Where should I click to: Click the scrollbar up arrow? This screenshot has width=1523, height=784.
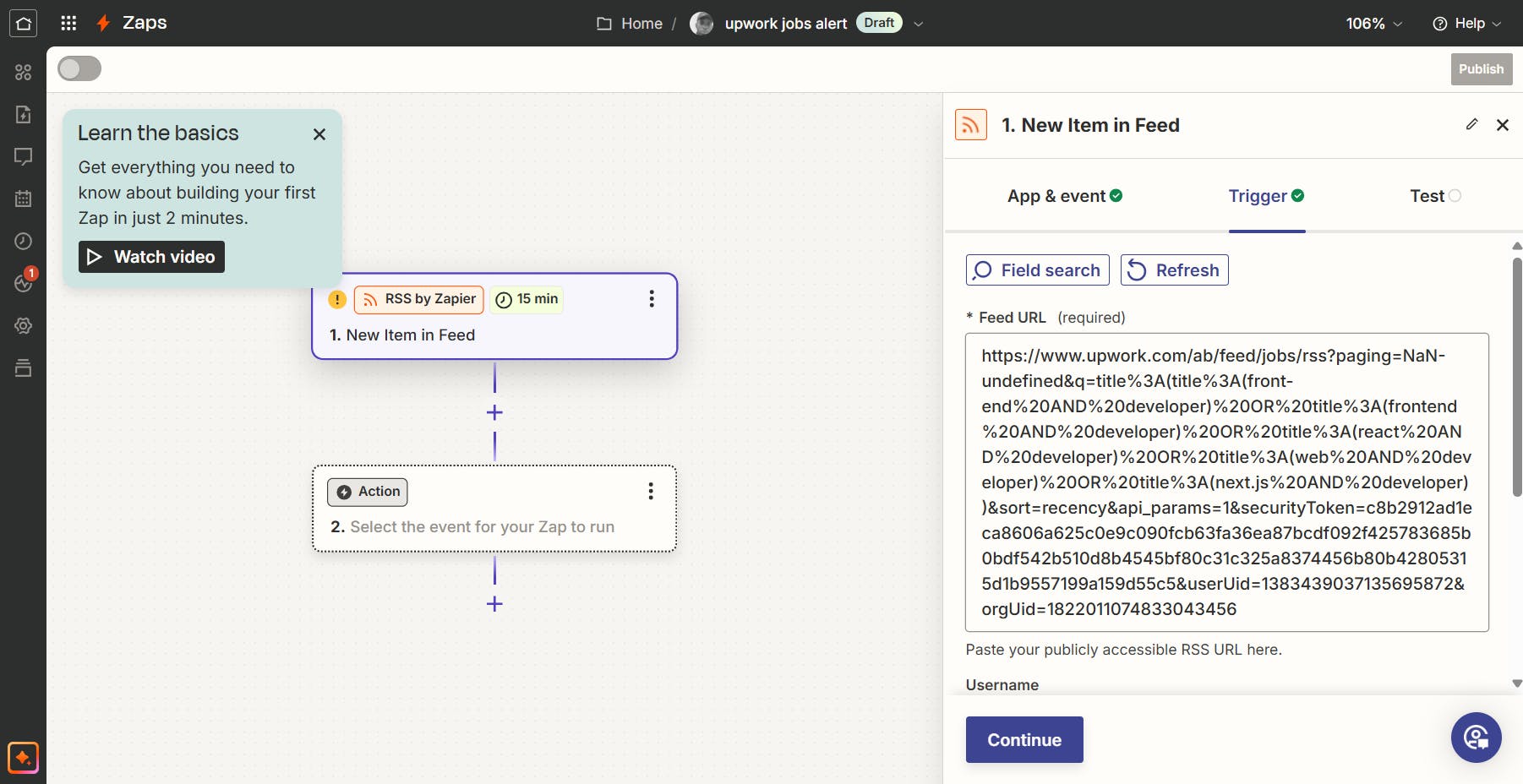(1517, 246)
